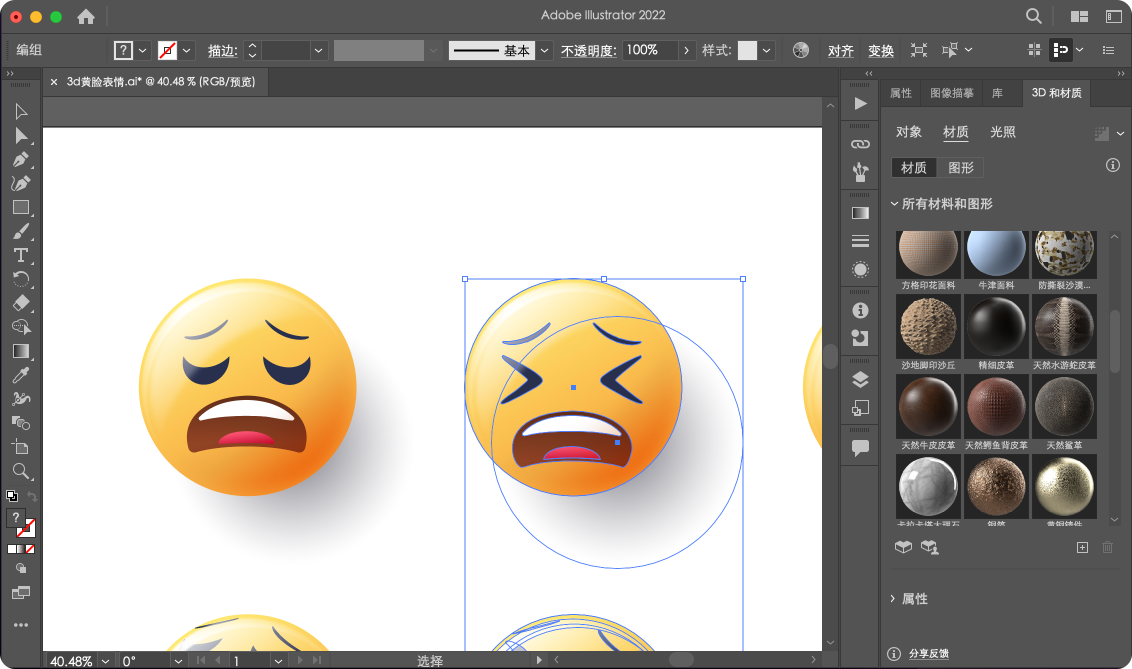Screen dimensions: 1132x669
Task: Choose the Type tool
Action: click(20, 255)
